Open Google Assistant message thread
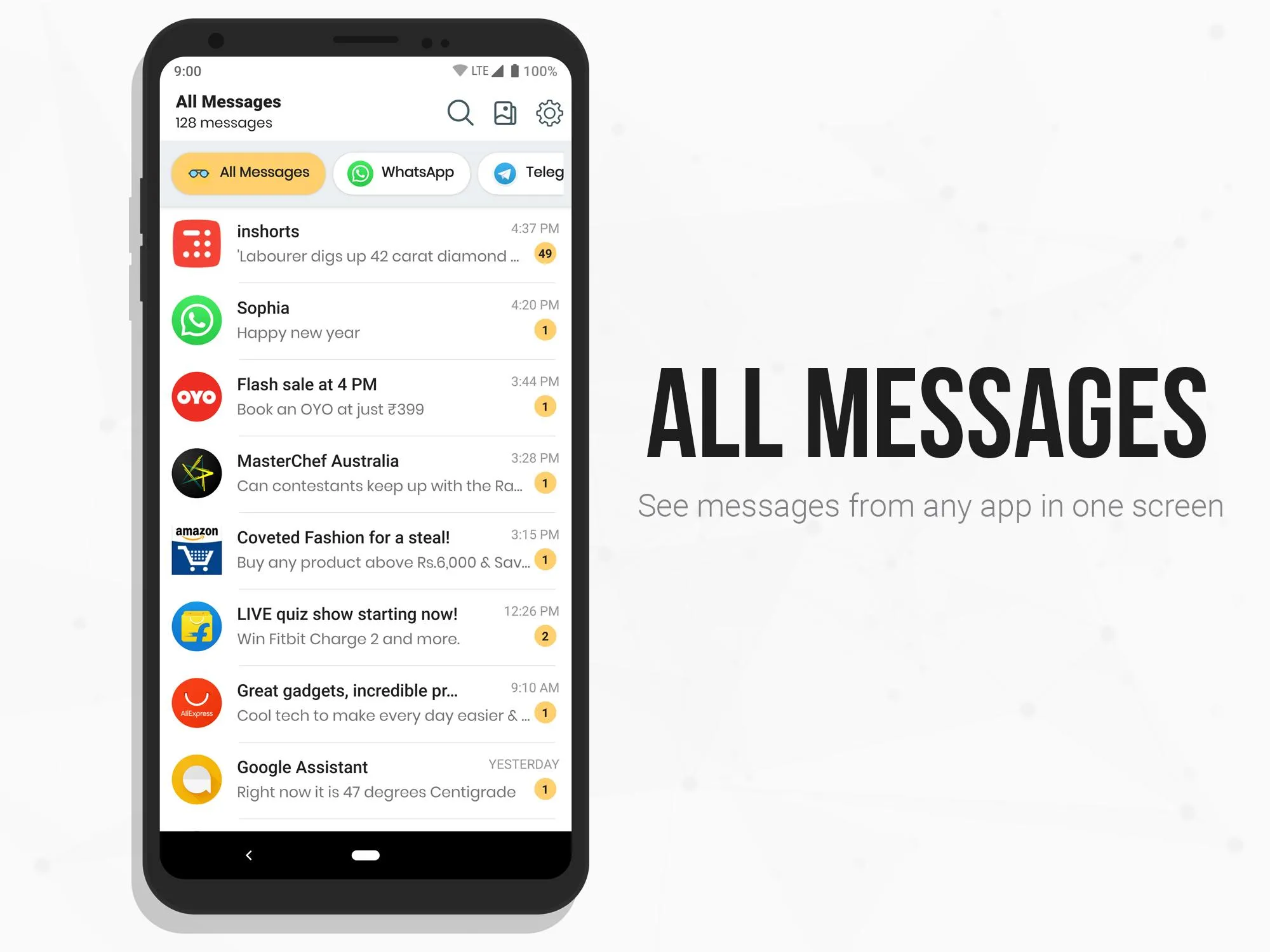This screenshot has width=1270, height=952. click(364, 778)
